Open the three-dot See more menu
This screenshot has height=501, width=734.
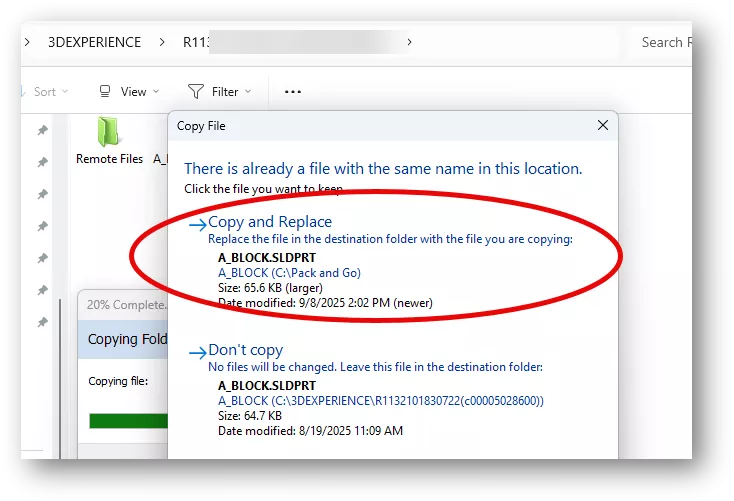coord(293,92)
